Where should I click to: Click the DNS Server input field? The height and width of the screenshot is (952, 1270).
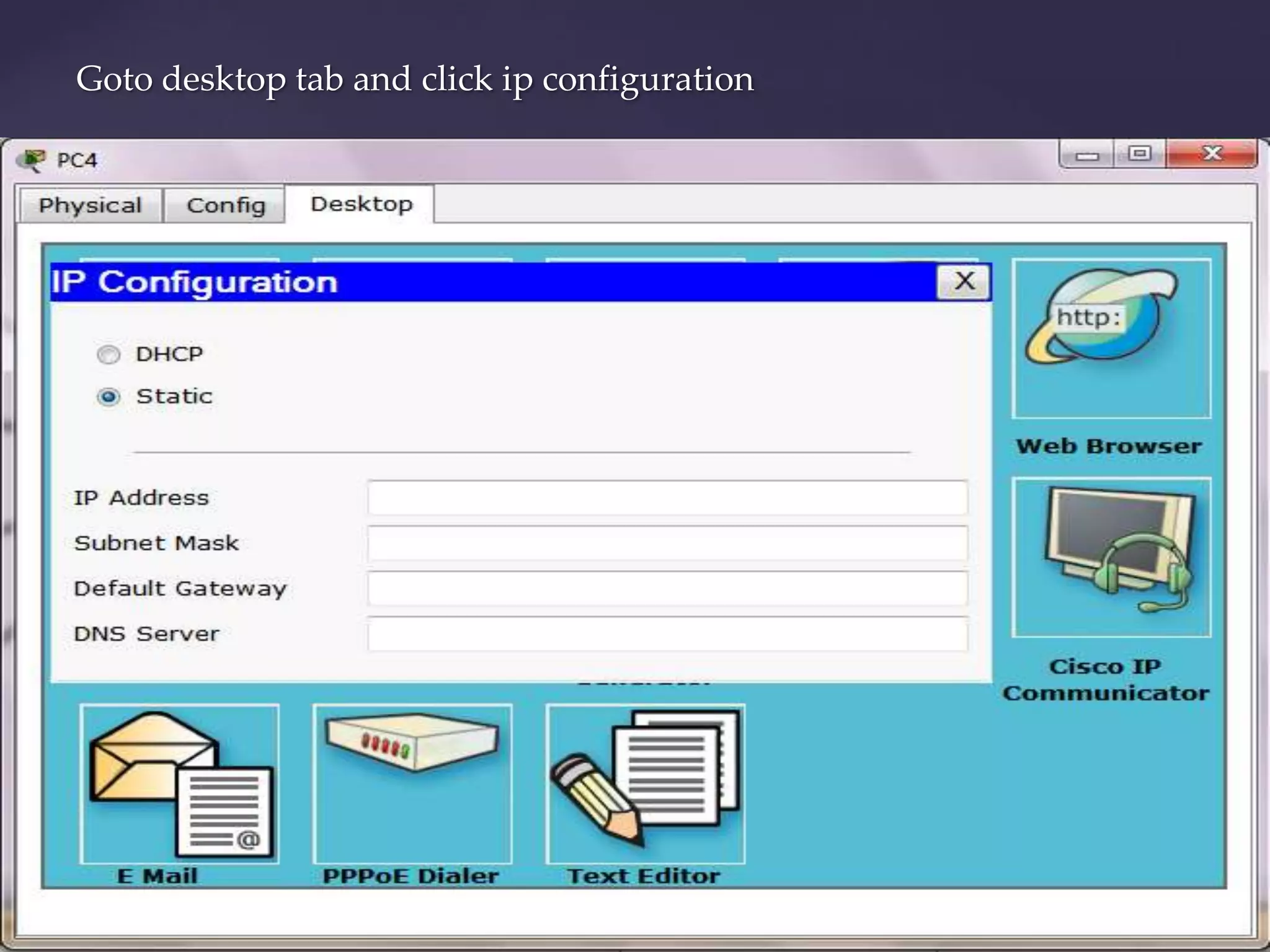[667, 634]
